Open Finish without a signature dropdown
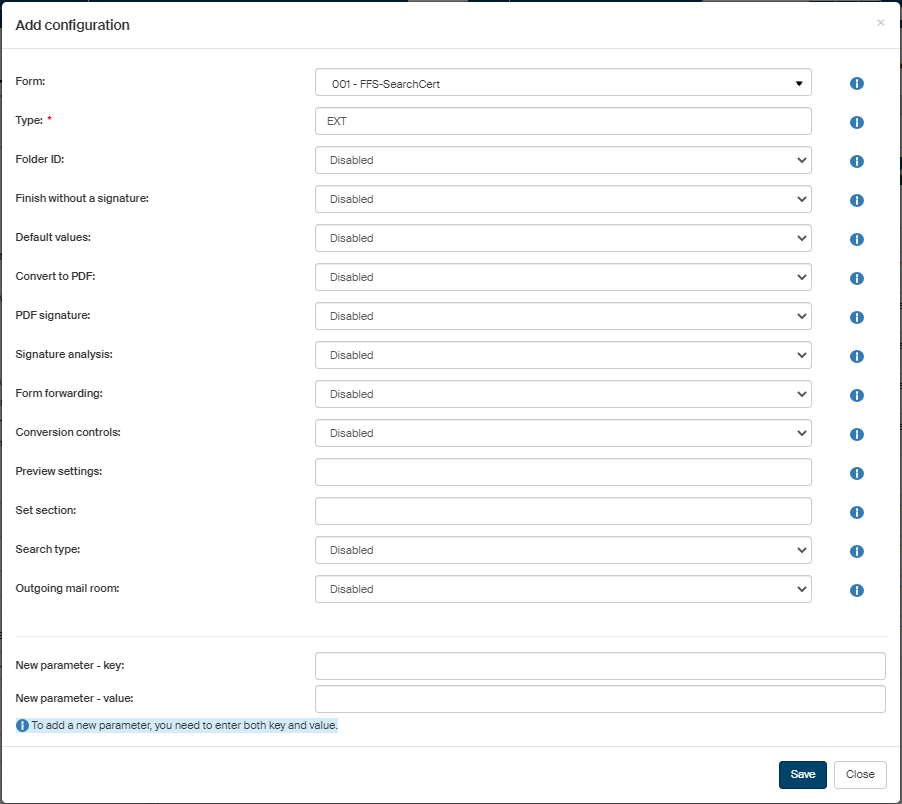This screenshot has width=902, height=804. (562, 199)
